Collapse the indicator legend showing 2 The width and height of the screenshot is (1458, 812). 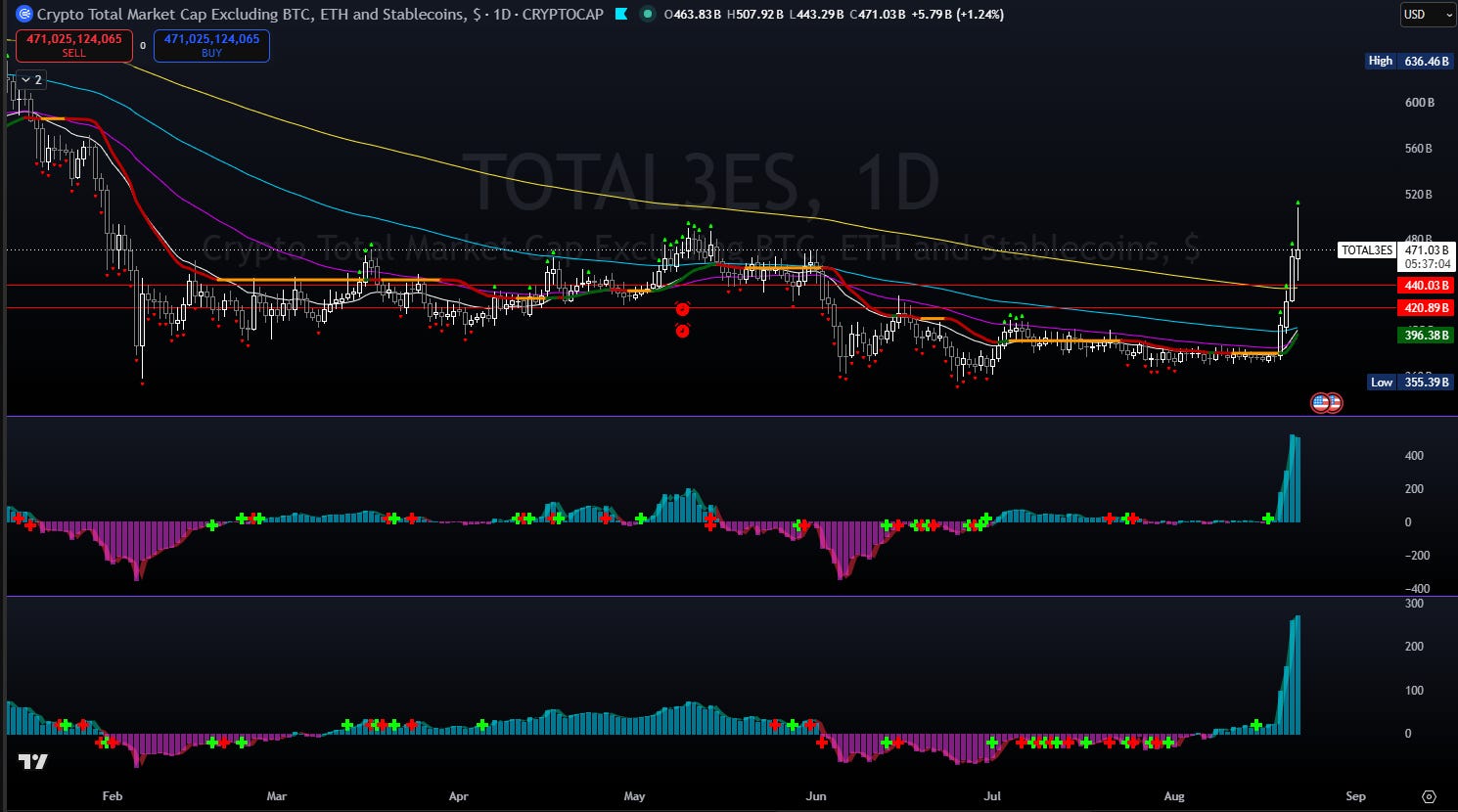31,79
